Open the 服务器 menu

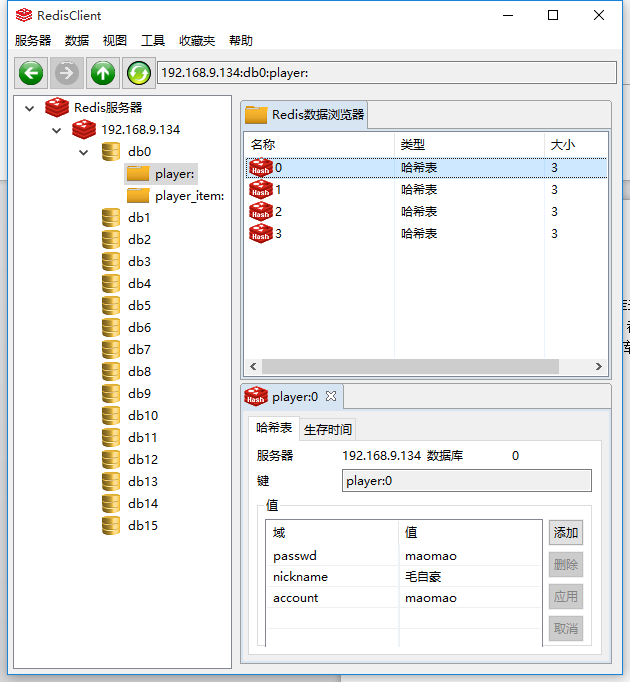click(33, 40)
